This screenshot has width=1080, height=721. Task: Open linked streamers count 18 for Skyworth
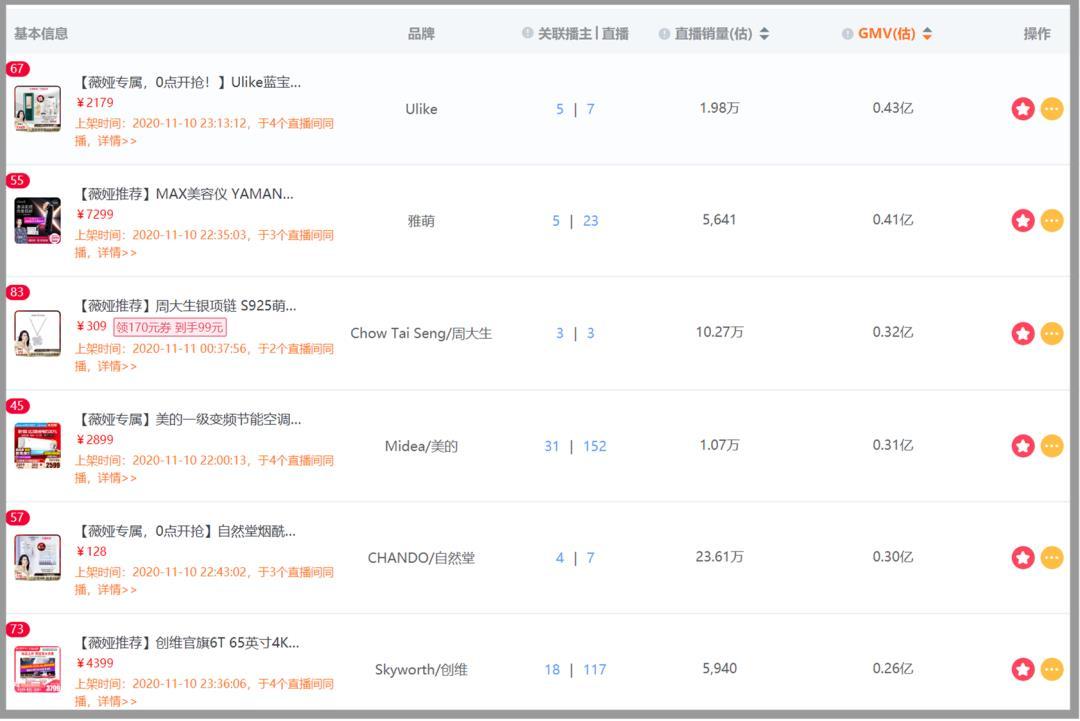pos(552,670)
